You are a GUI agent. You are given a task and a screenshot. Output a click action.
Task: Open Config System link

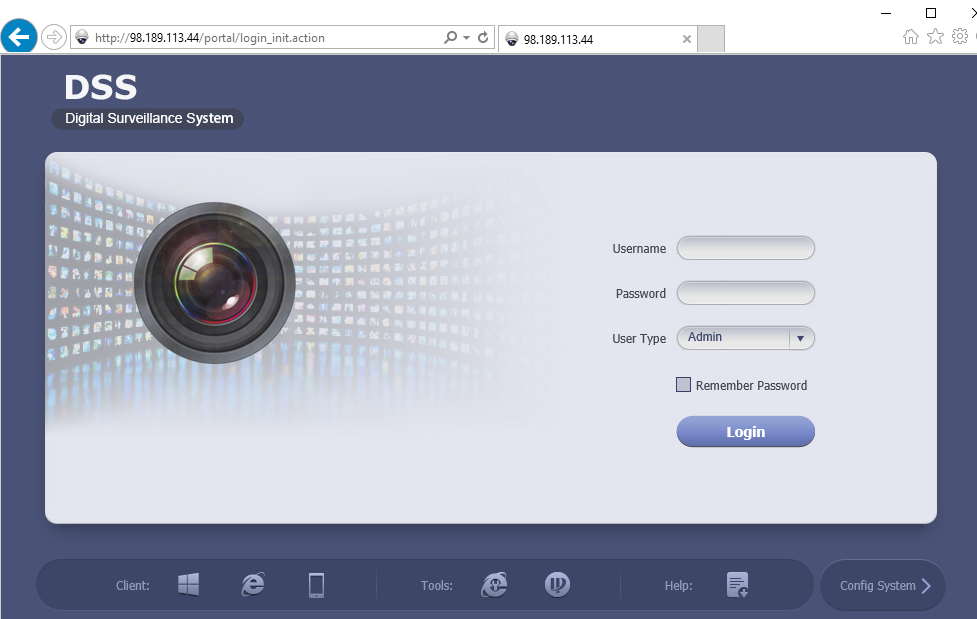pos(884,585)
